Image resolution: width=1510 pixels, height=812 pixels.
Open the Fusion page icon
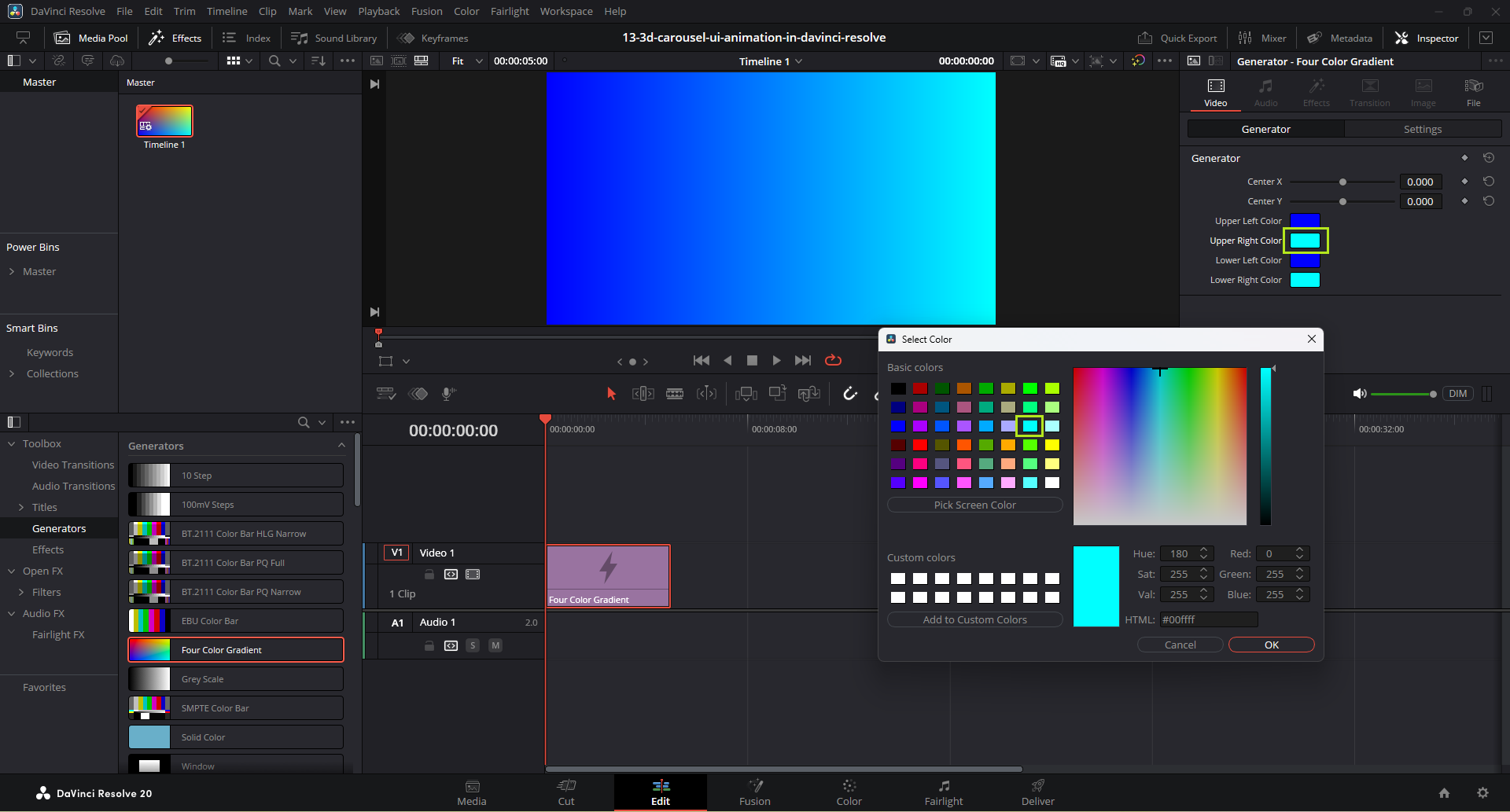click(x=754, y=792)
